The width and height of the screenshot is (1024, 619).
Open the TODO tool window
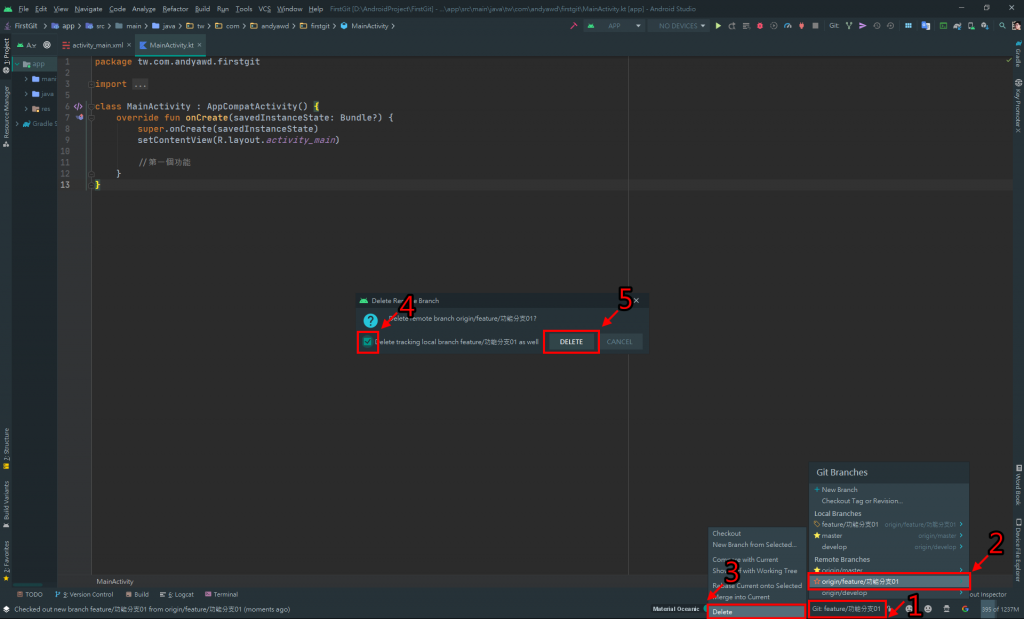tap(30, 594)
